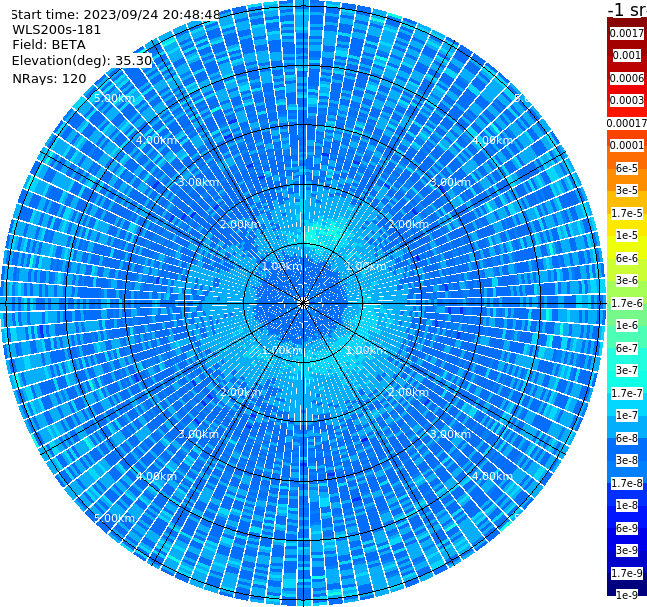Click the 'Start time: 2023/09/24 20:48:48' header text

pos(115,14)
